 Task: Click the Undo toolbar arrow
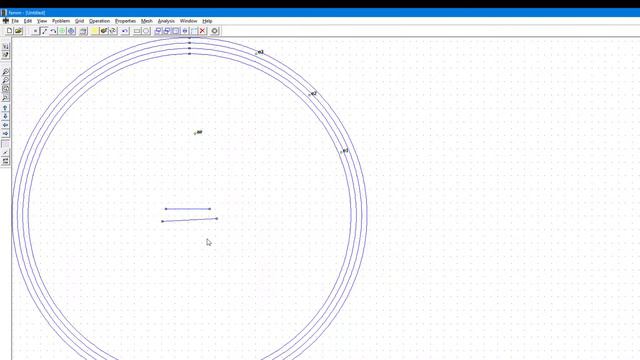(125, 31)
